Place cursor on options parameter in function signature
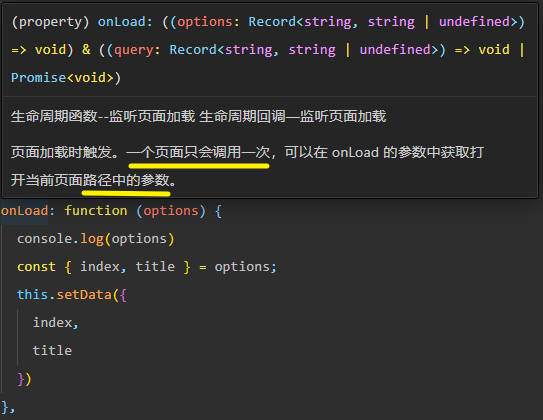The image size is (543, 420). 171,211
